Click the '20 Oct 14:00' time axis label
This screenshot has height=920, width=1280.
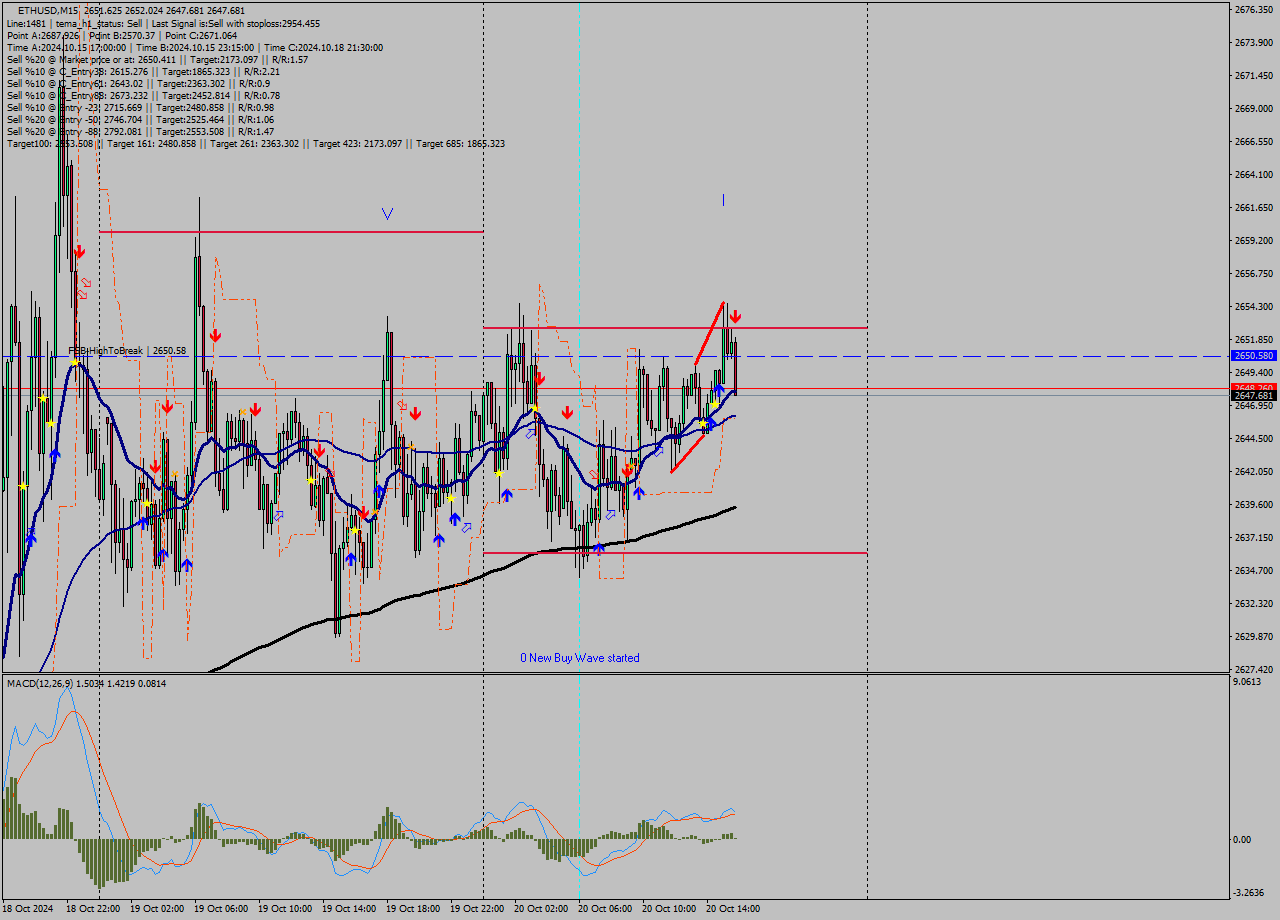tap(733, 909)
